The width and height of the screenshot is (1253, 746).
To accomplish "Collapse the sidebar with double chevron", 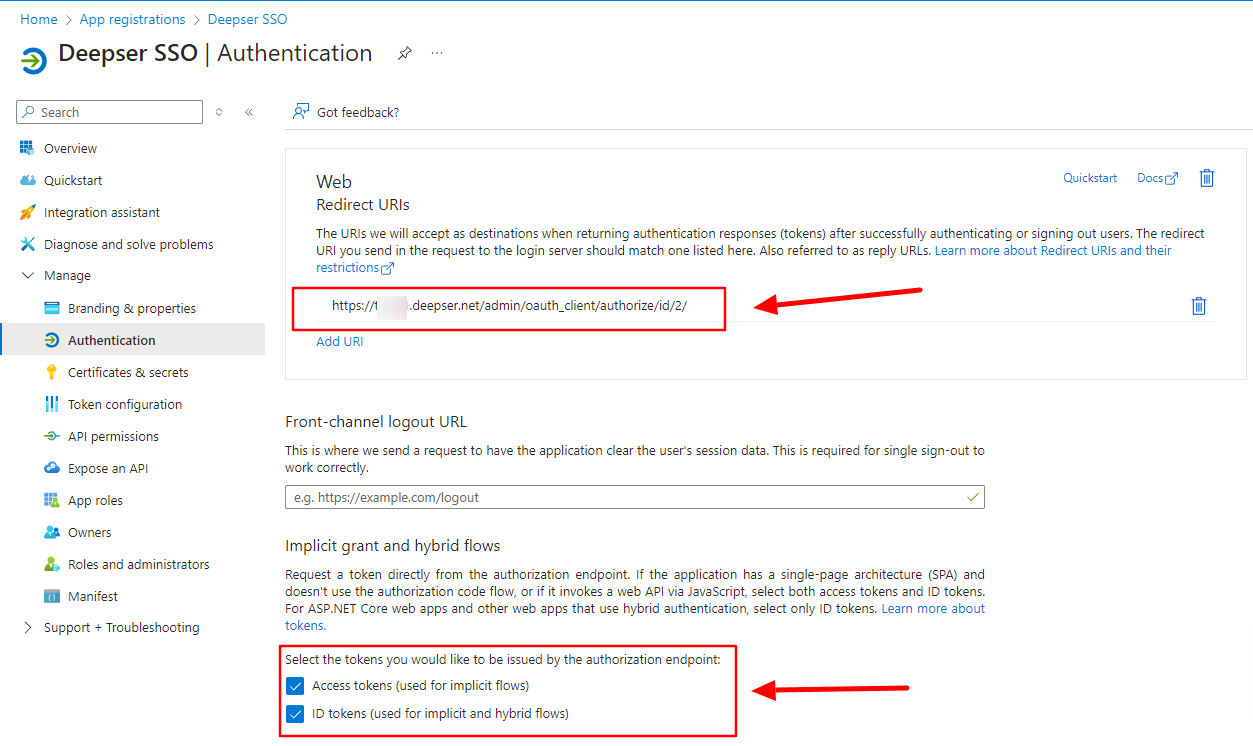I will coord(249,112).
